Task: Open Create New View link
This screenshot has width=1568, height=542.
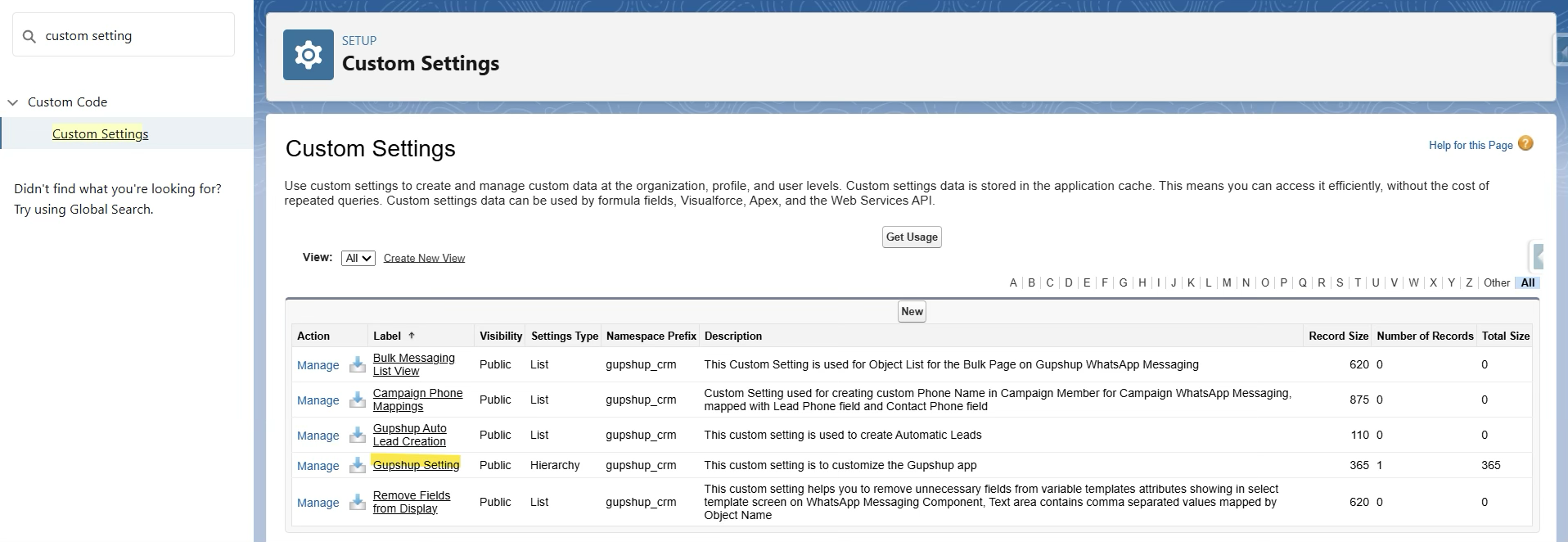Action: pos(424,258)
